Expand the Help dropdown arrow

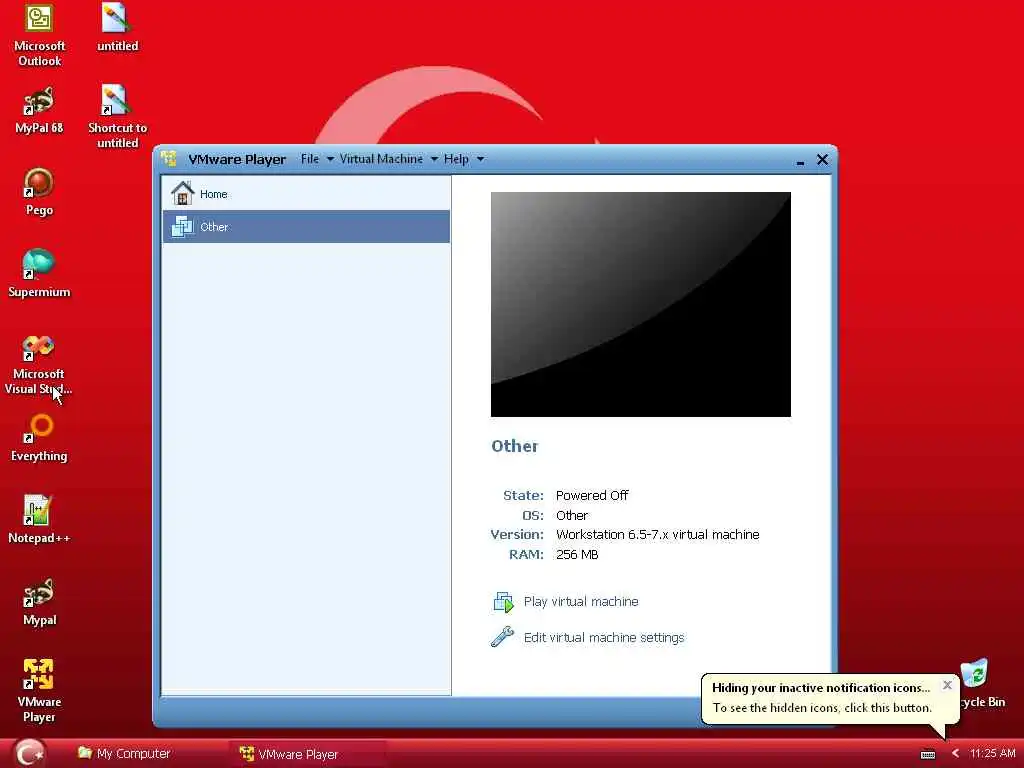coord(481,159)
